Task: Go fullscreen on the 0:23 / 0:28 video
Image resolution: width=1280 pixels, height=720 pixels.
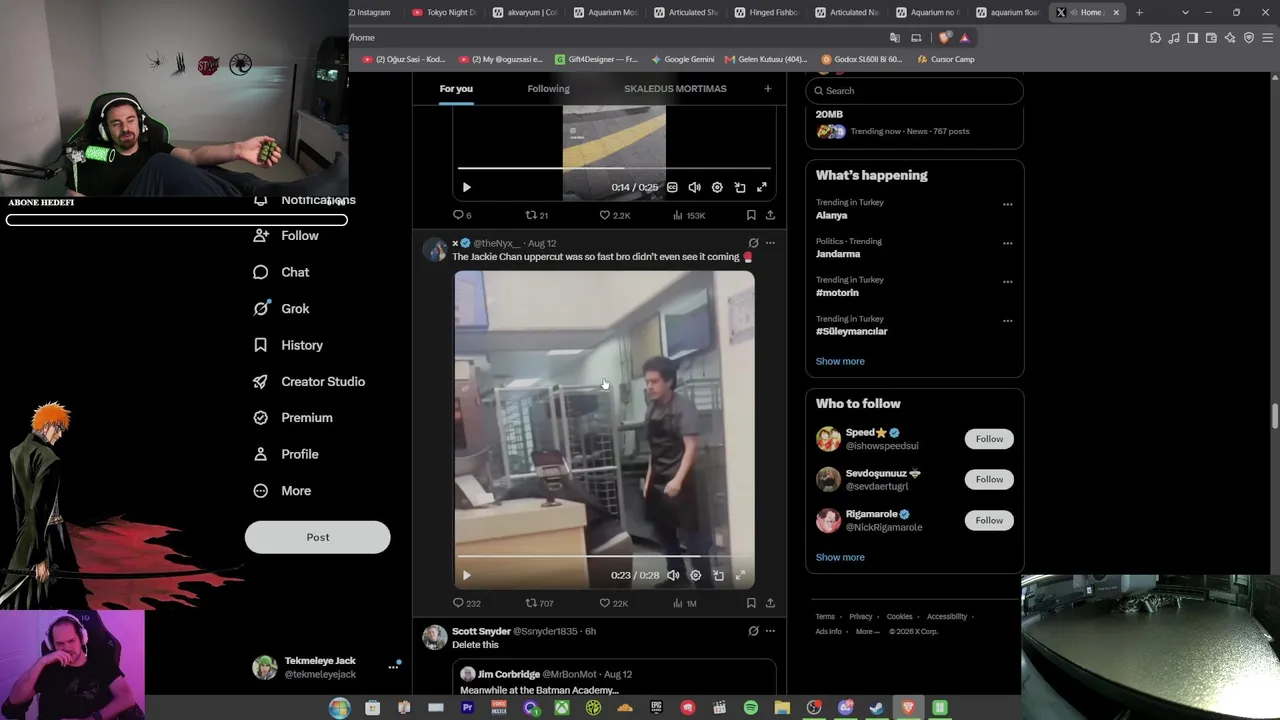Action: click(x=740, y=575)
